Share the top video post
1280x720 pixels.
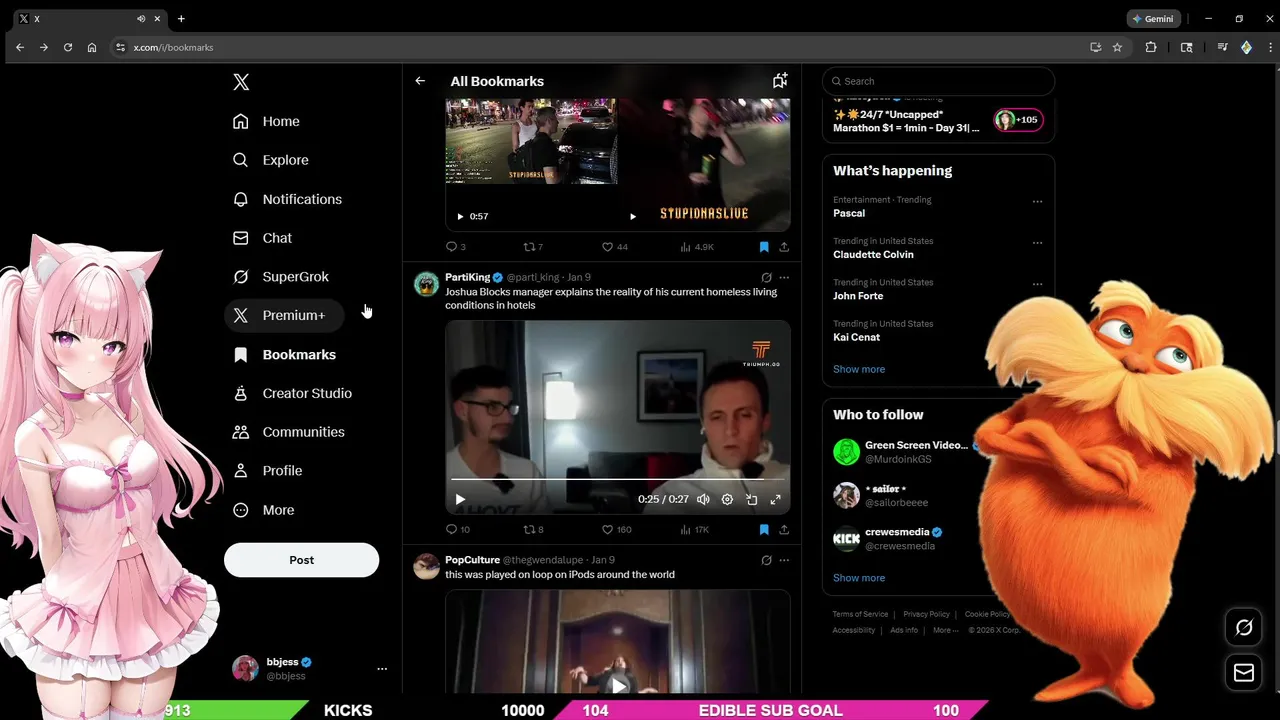(x=784, y=247)
